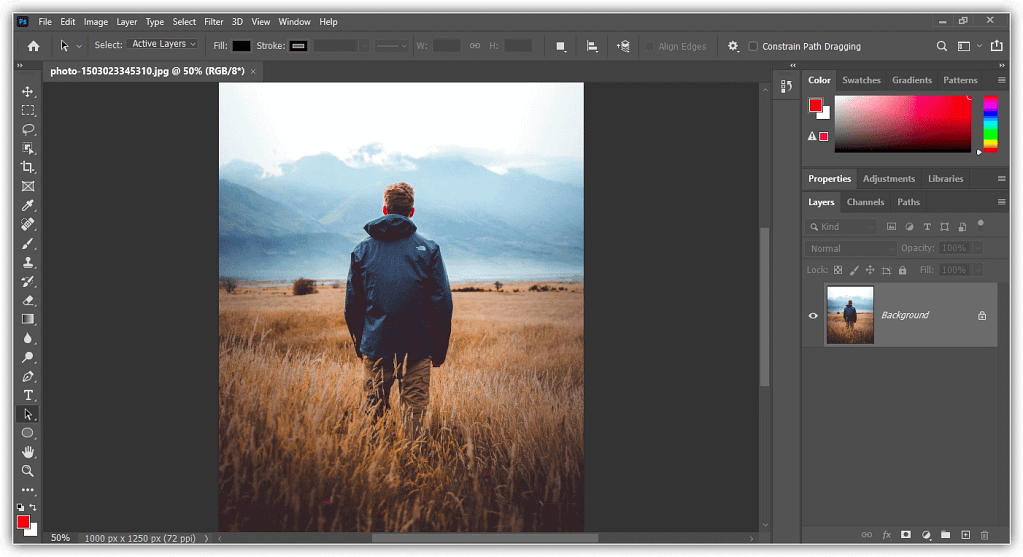Select the Lasso tool
The height and width of the screenshot is (557, 1023).
point(28,129)
